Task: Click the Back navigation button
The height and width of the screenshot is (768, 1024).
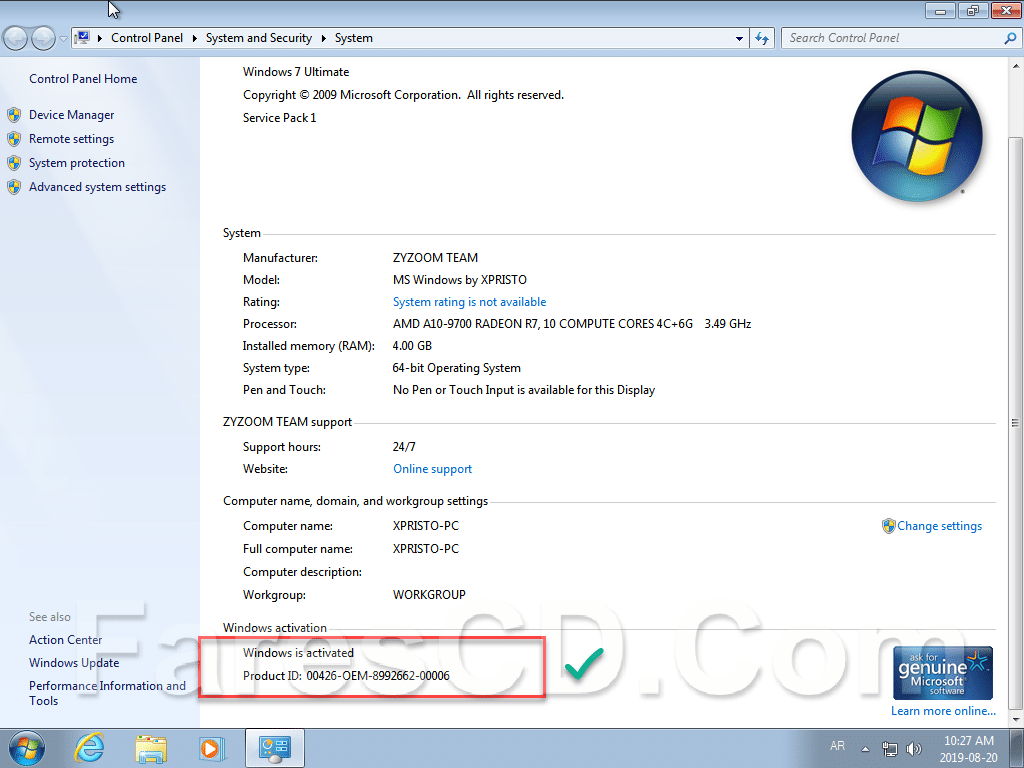Action: [16, 39]
